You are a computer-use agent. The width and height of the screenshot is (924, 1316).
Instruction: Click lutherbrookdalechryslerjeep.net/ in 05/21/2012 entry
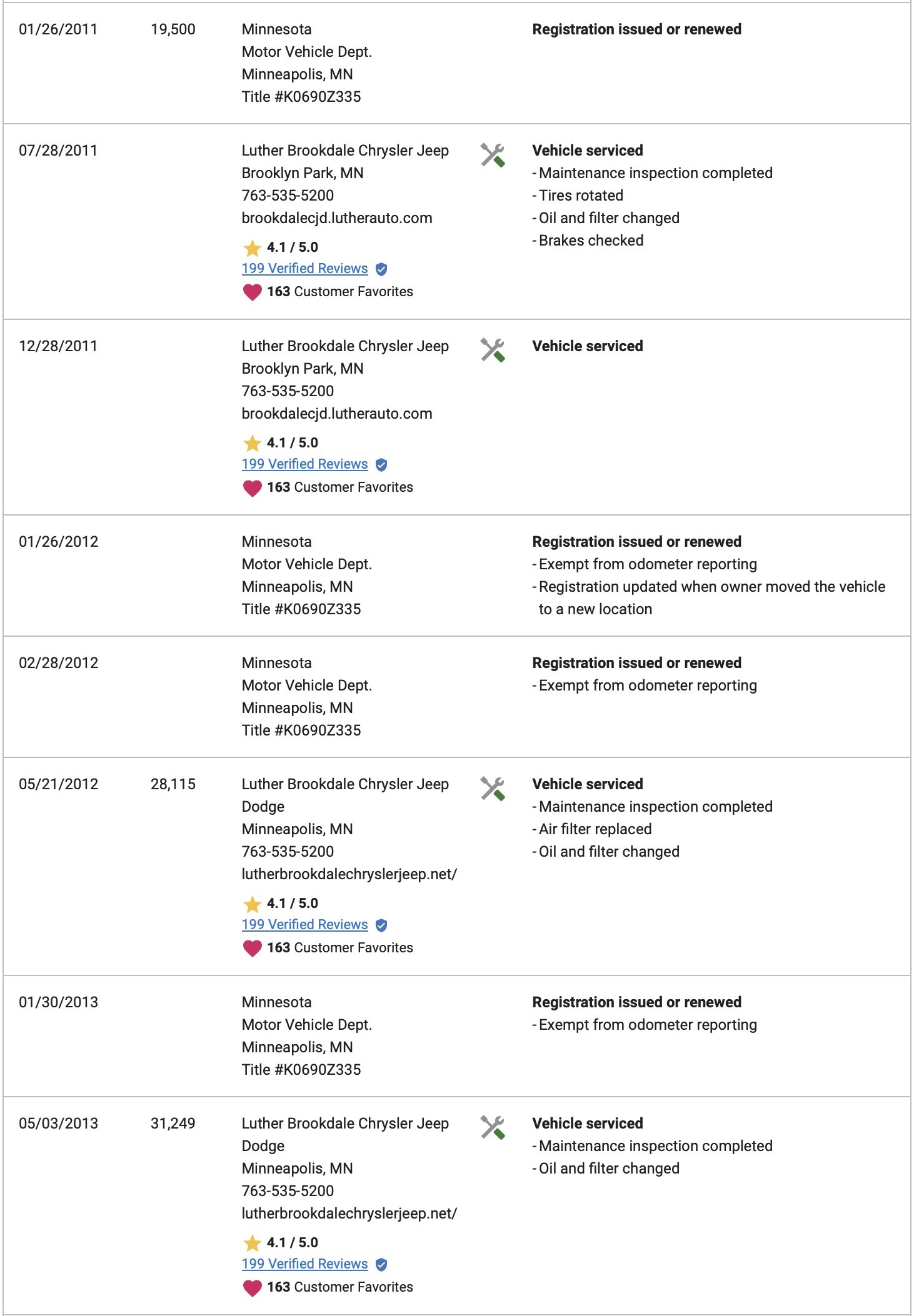349,874
